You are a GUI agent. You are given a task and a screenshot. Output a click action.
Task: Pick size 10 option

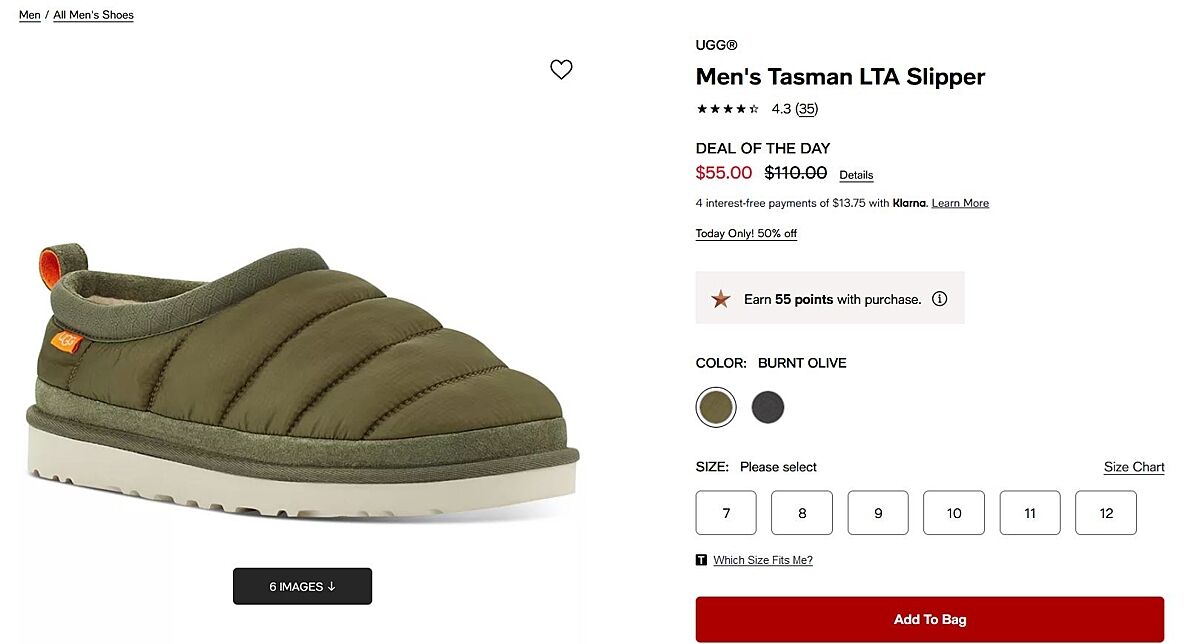pos(954,513)
